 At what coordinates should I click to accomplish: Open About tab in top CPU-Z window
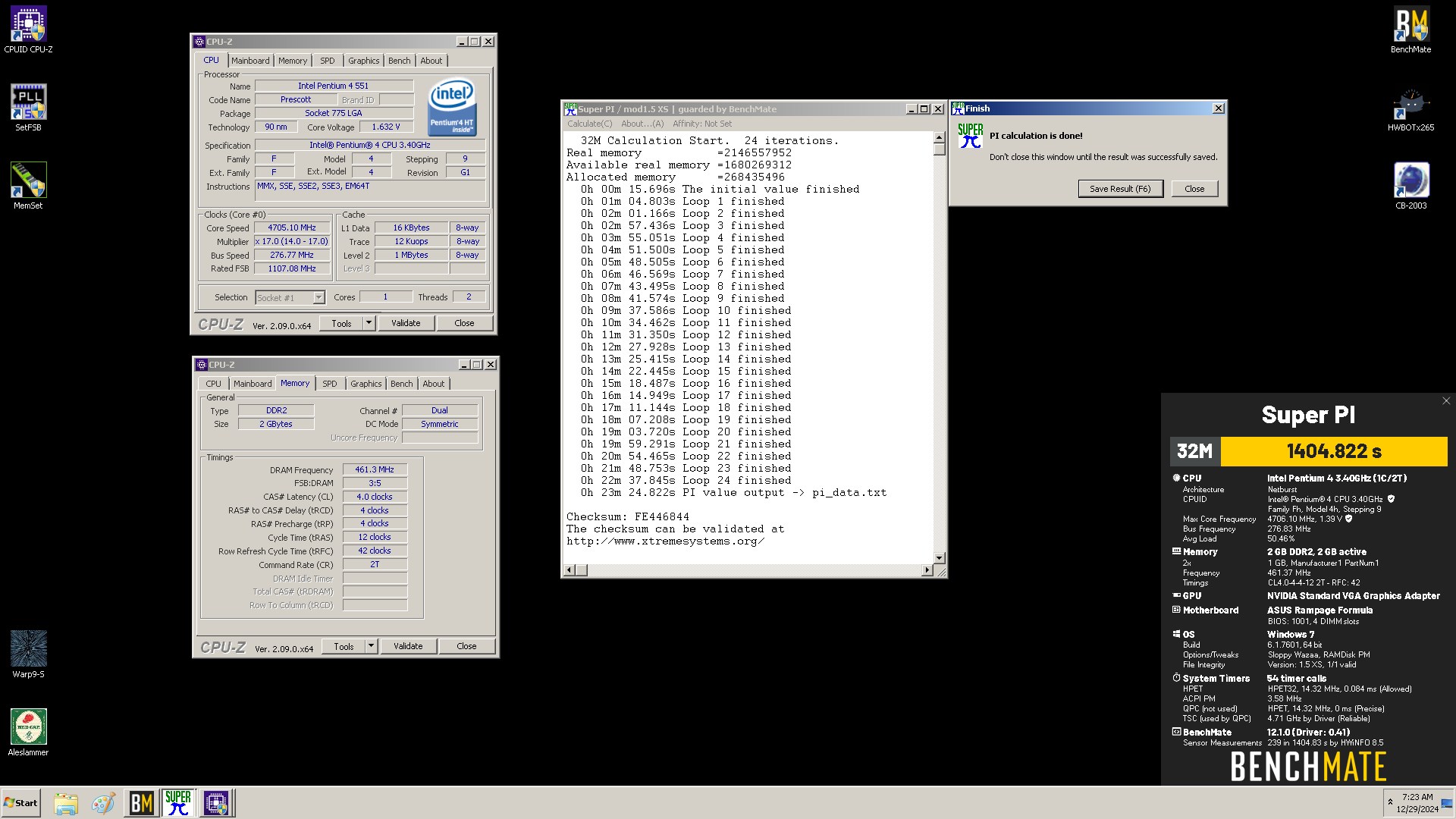[431, 61]
